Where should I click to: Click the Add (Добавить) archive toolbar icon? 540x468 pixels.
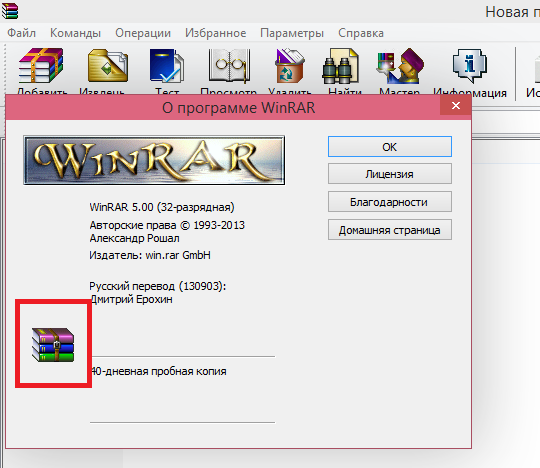click(x=41, y=65)
